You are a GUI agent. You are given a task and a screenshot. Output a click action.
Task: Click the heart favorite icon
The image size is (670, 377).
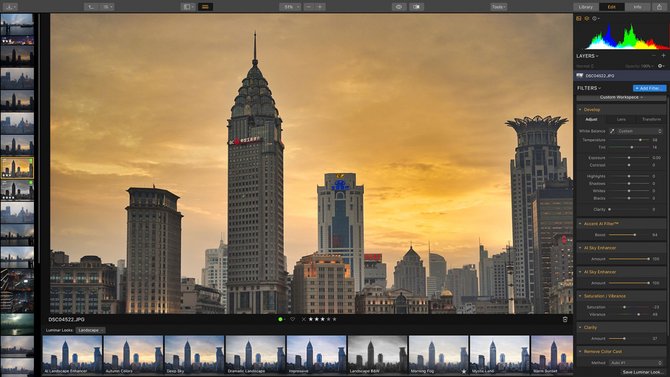[292, 319]
